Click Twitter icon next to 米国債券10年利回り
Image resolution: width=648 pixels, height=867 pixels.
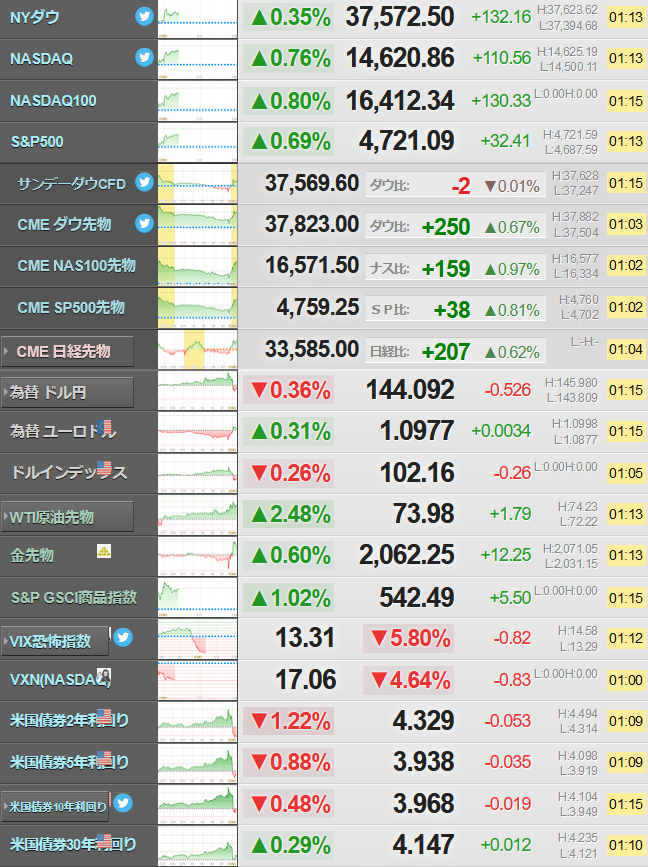[x=123, y=803]
